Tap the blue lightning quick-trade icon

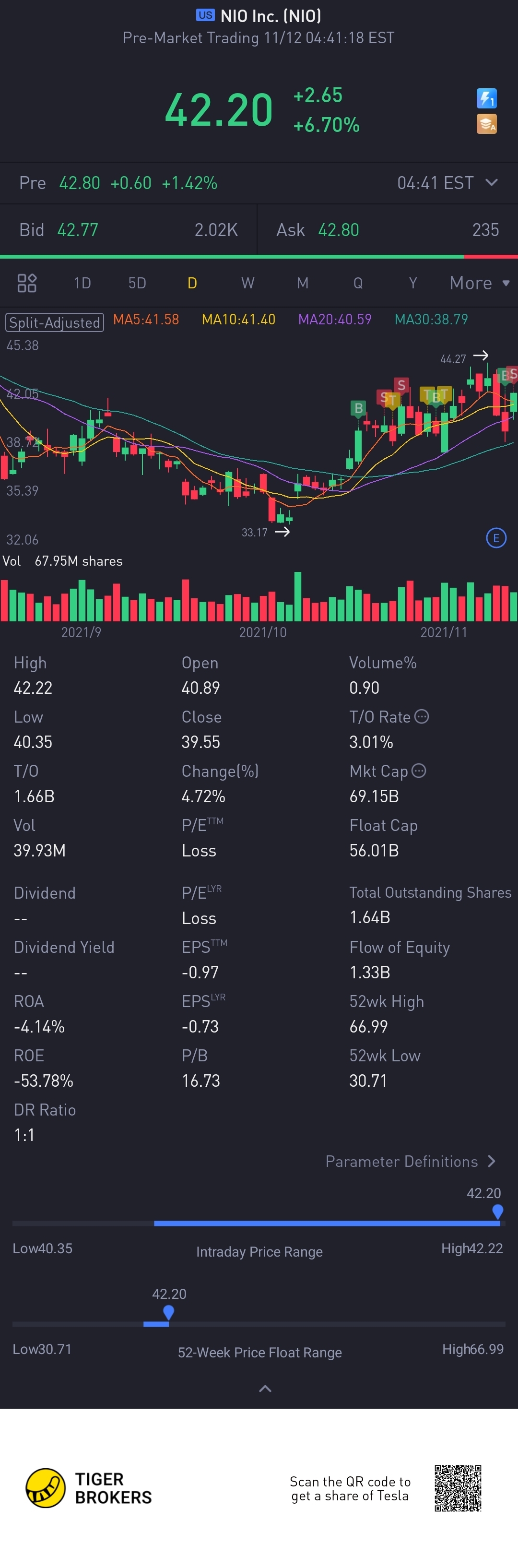486,98
